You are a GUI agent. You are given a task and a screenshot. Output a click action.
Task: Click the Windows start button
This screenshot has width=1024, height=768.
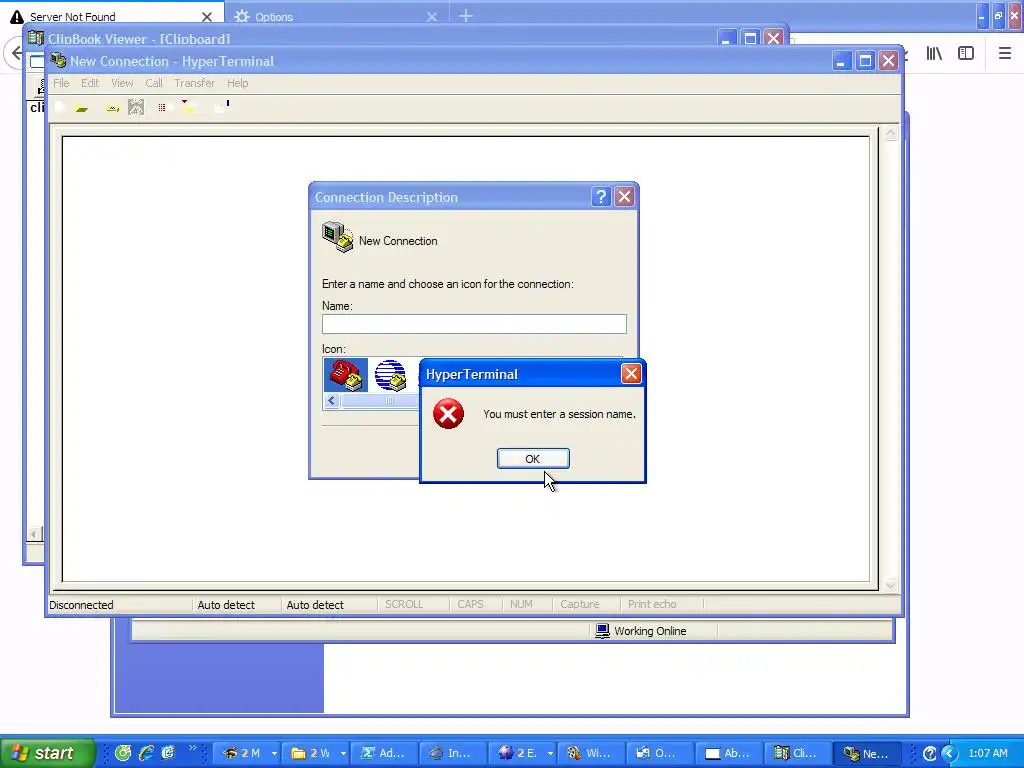click(47, 753)
